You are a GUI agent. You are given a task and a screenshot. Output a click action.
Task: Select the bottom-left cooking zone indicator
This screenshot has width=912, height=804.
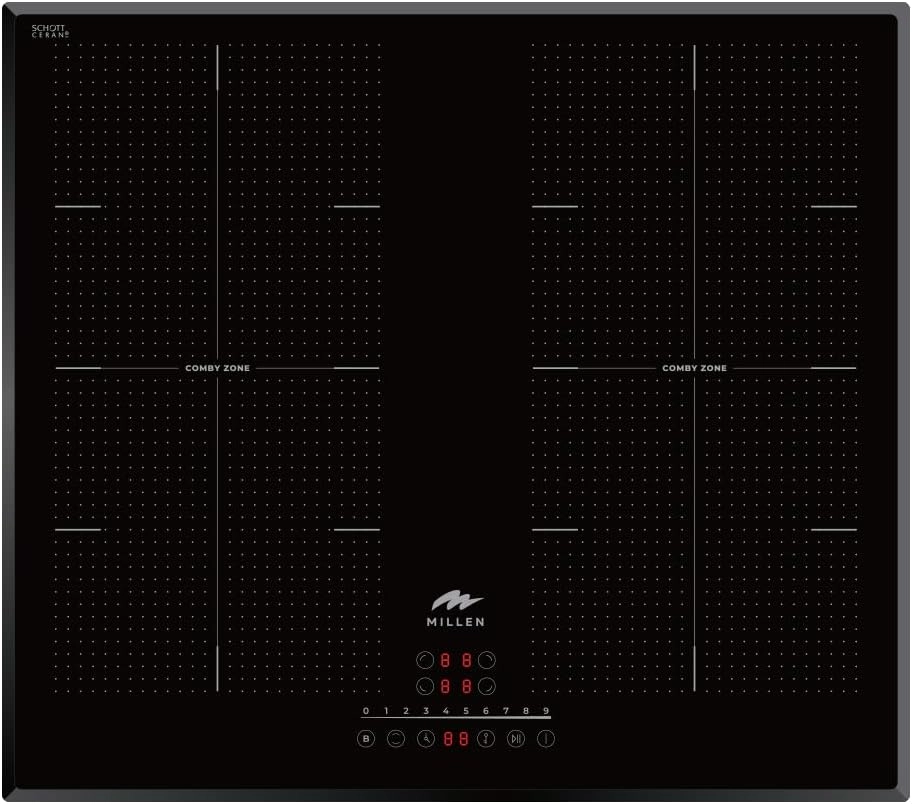(425, 685)
